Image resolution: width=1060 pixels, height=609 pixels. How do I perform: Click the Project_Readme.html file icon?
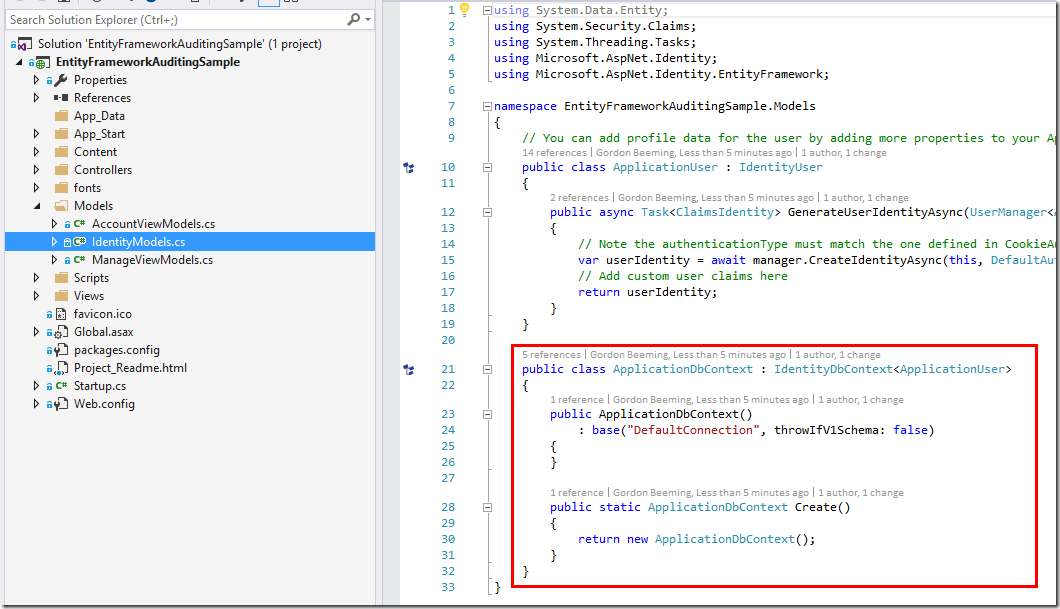pyautogui.click(x=61, y=368)
